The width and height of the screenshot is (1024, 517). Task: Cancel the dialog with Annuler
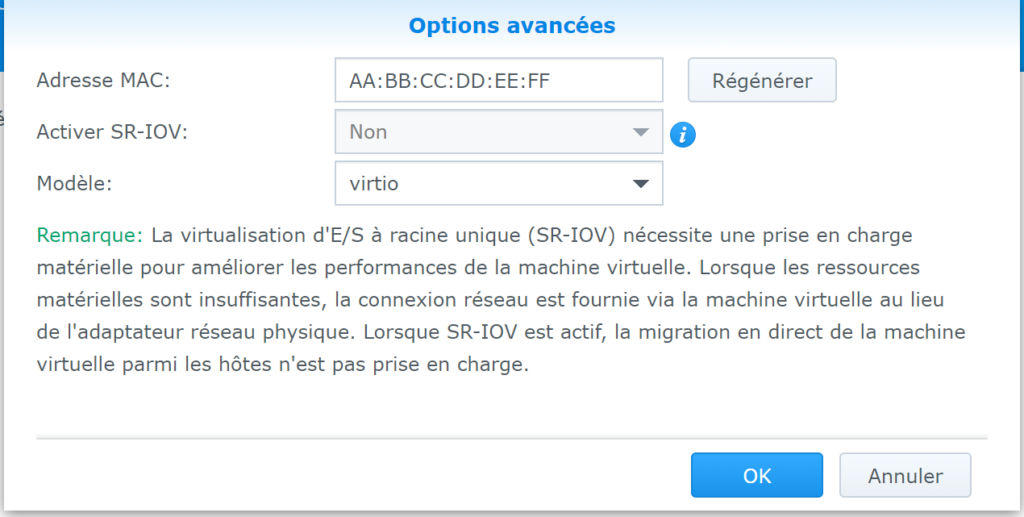coord(905,475)
